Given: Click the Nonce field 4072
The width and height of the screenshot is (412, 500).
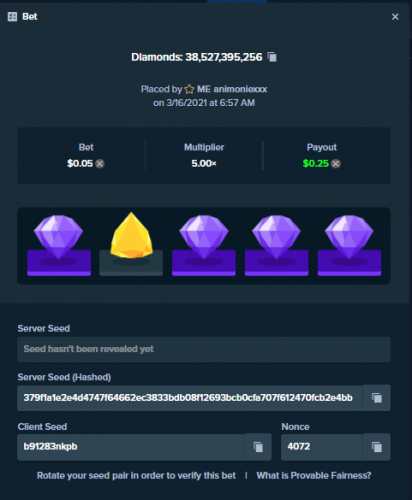Looking at the screenshot, I should tap(322, 447).
